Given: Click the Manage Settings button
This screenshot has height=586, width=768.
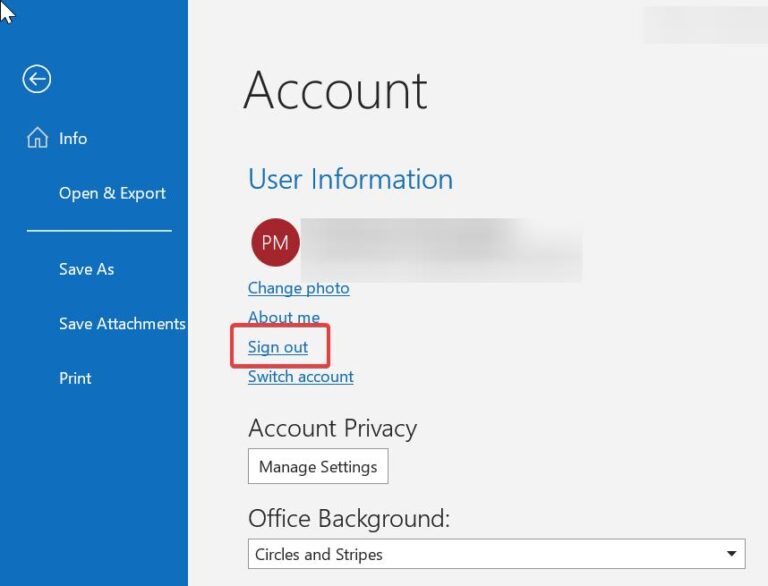Looking at the screenshot, I should (x=318, y=466).
